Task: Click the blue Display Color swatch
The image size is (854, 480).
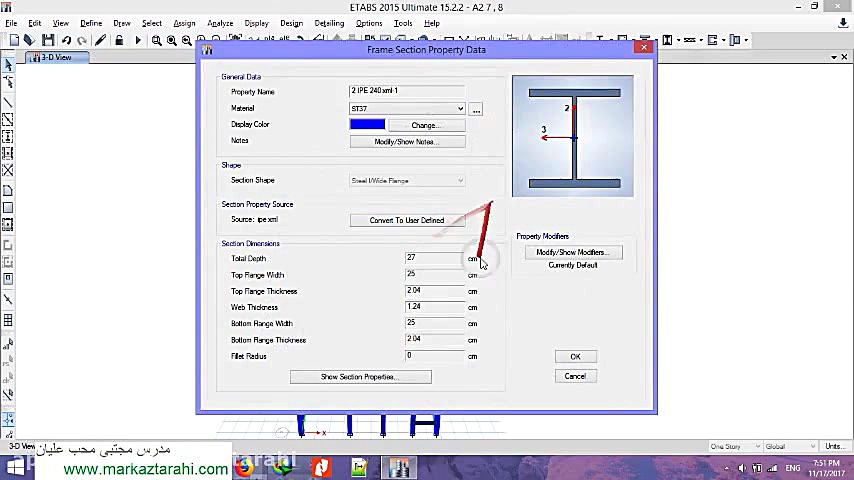Action: 367,124
